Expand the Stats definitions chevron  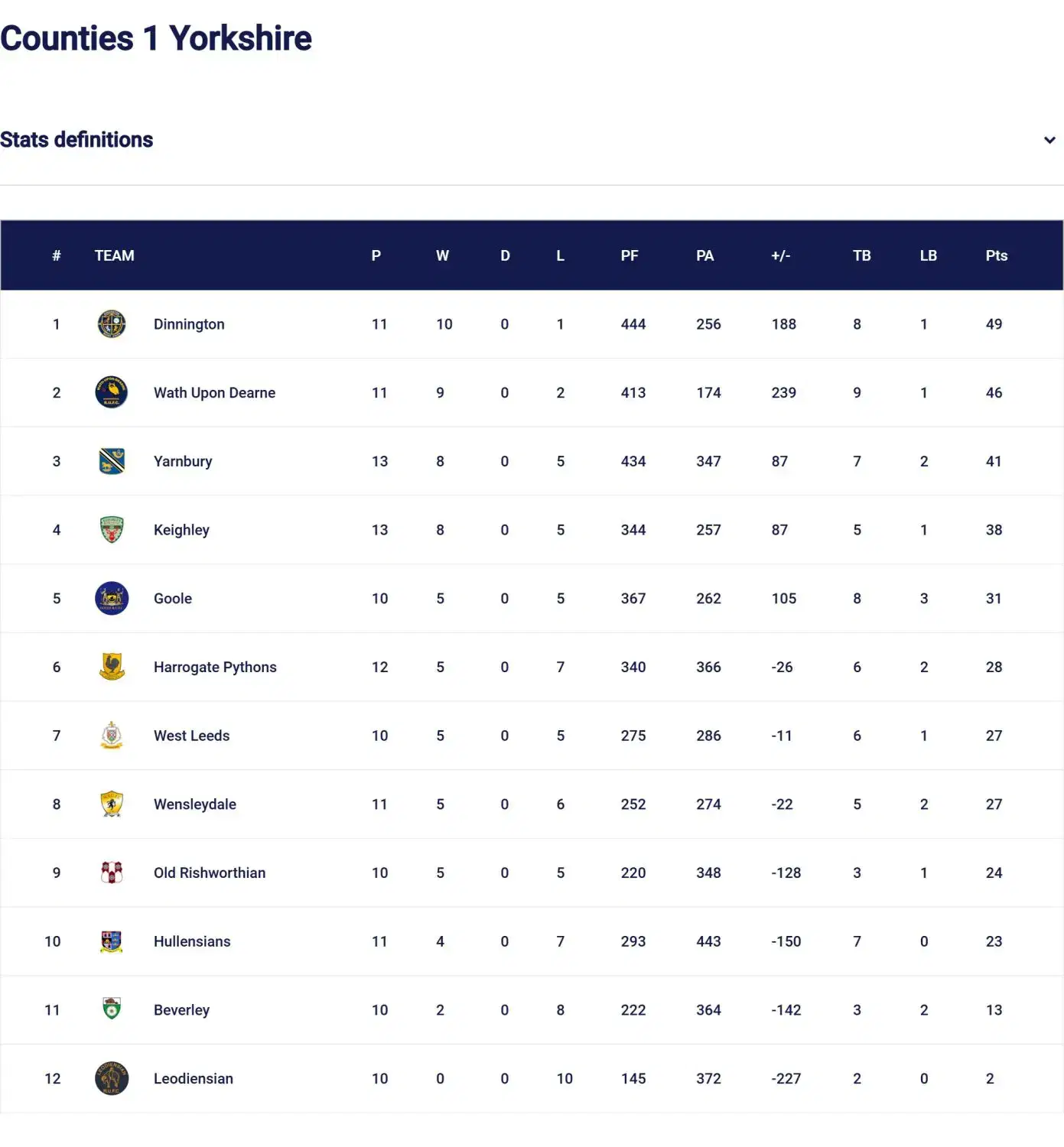click(x=1049, y=140)
